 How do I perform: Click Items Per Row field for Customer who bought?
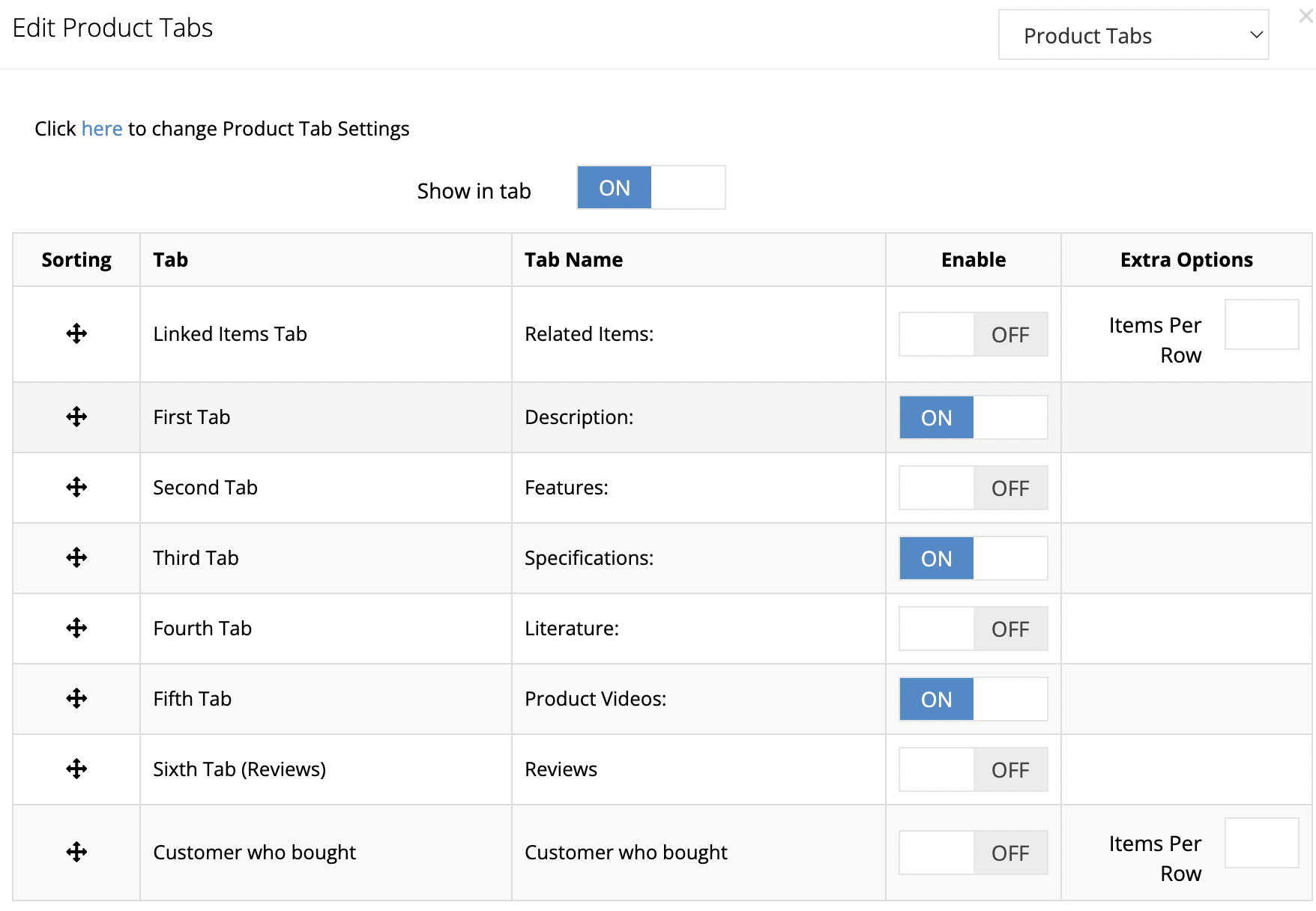pyautogui.click(x=1261, y=843)
